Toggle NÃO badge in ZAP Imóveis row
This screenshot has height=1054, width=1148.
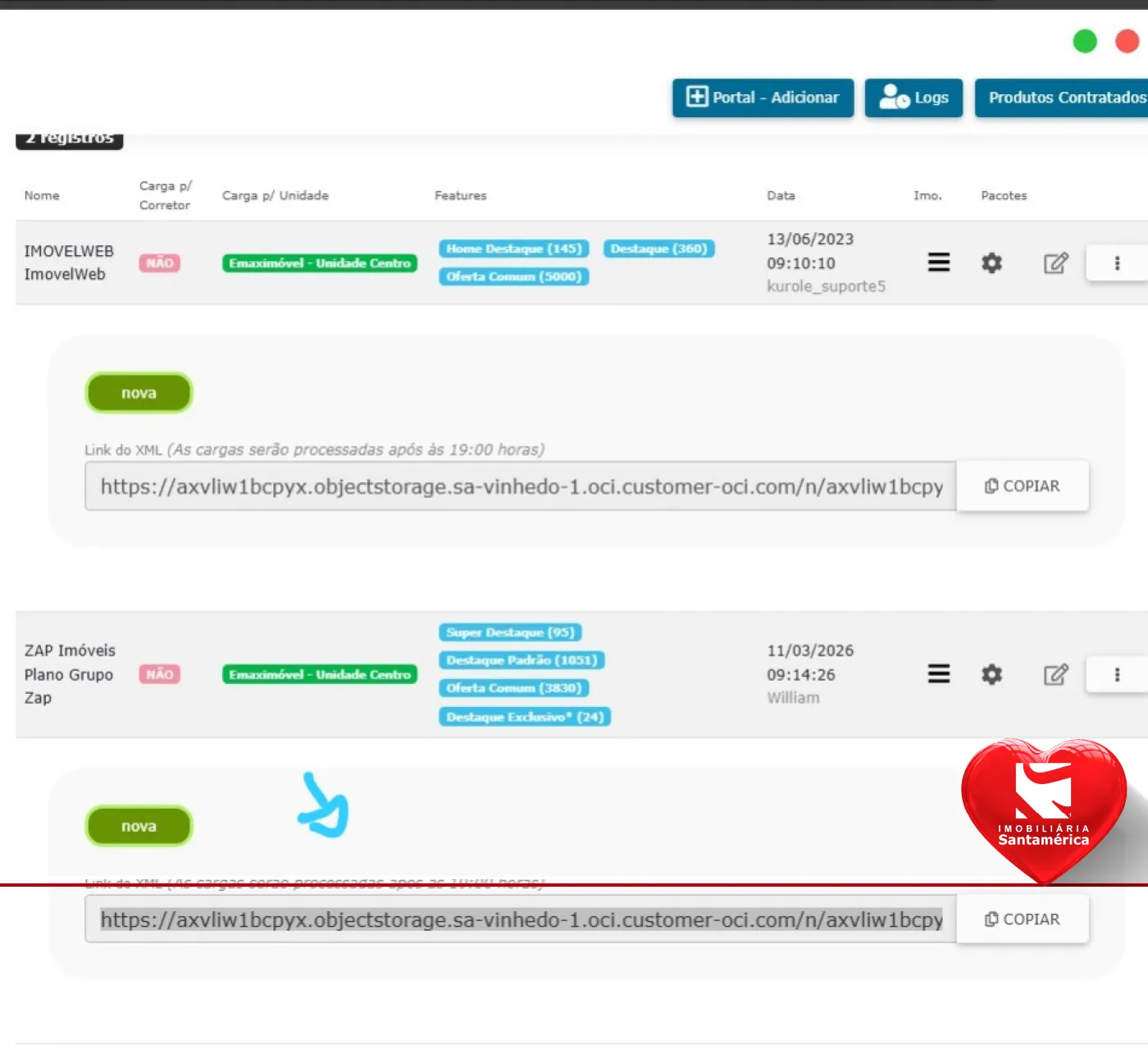(159, 674)
